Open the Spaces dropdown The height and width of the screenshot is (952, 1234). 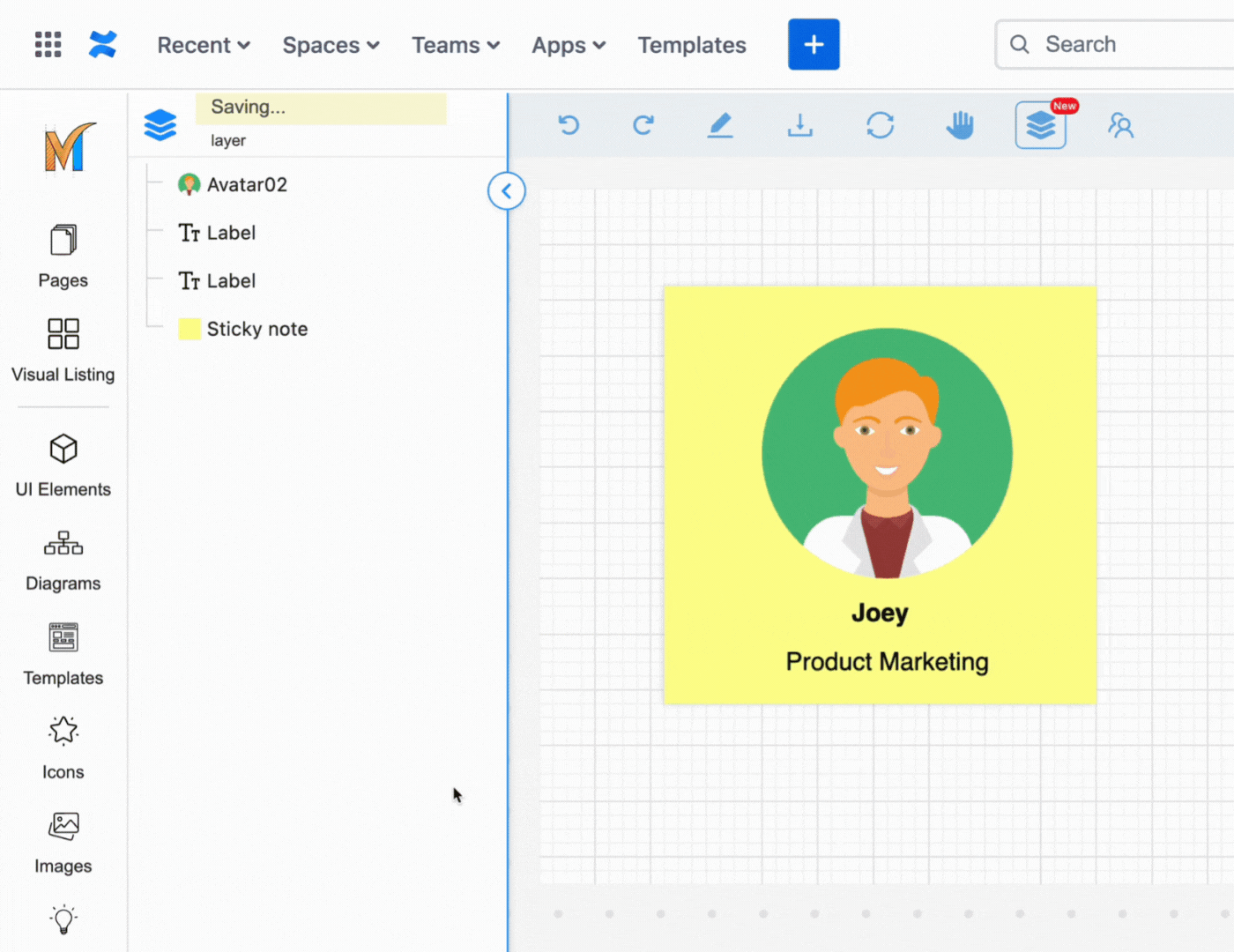tap(331, 44)
